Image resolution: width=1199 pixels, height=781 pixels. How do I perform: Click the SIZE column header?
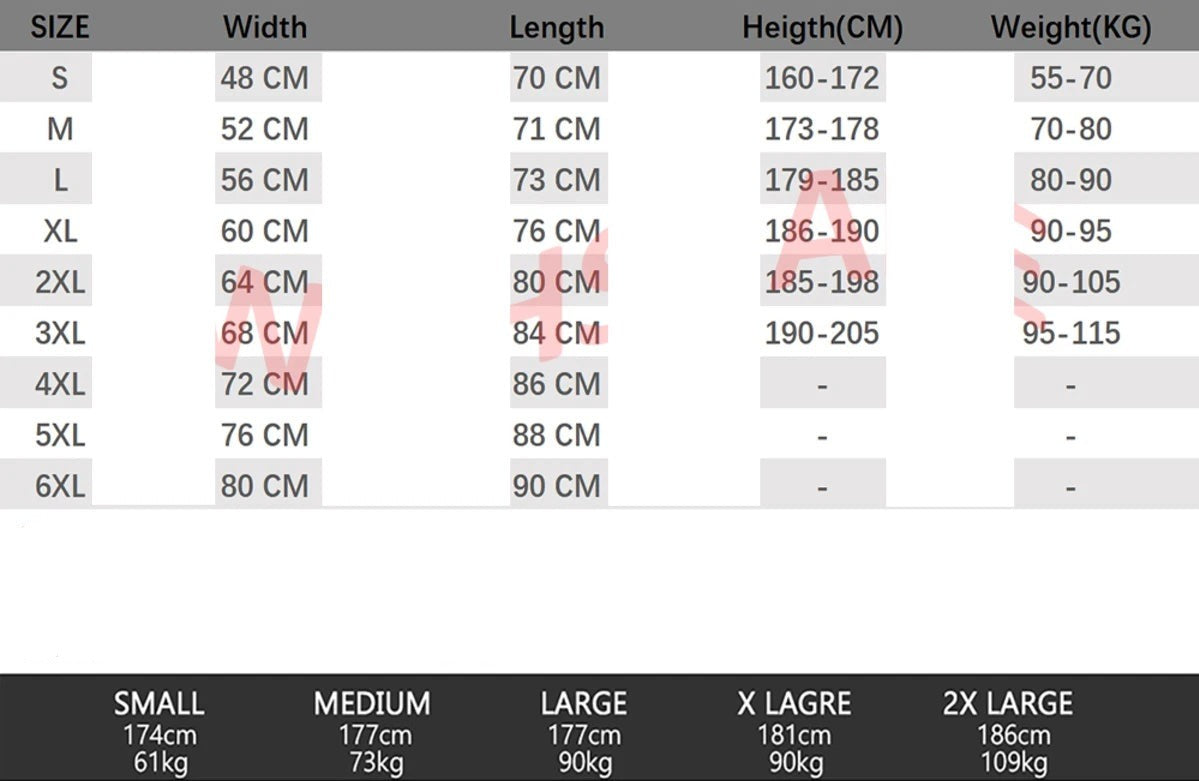tap(59, 27)
